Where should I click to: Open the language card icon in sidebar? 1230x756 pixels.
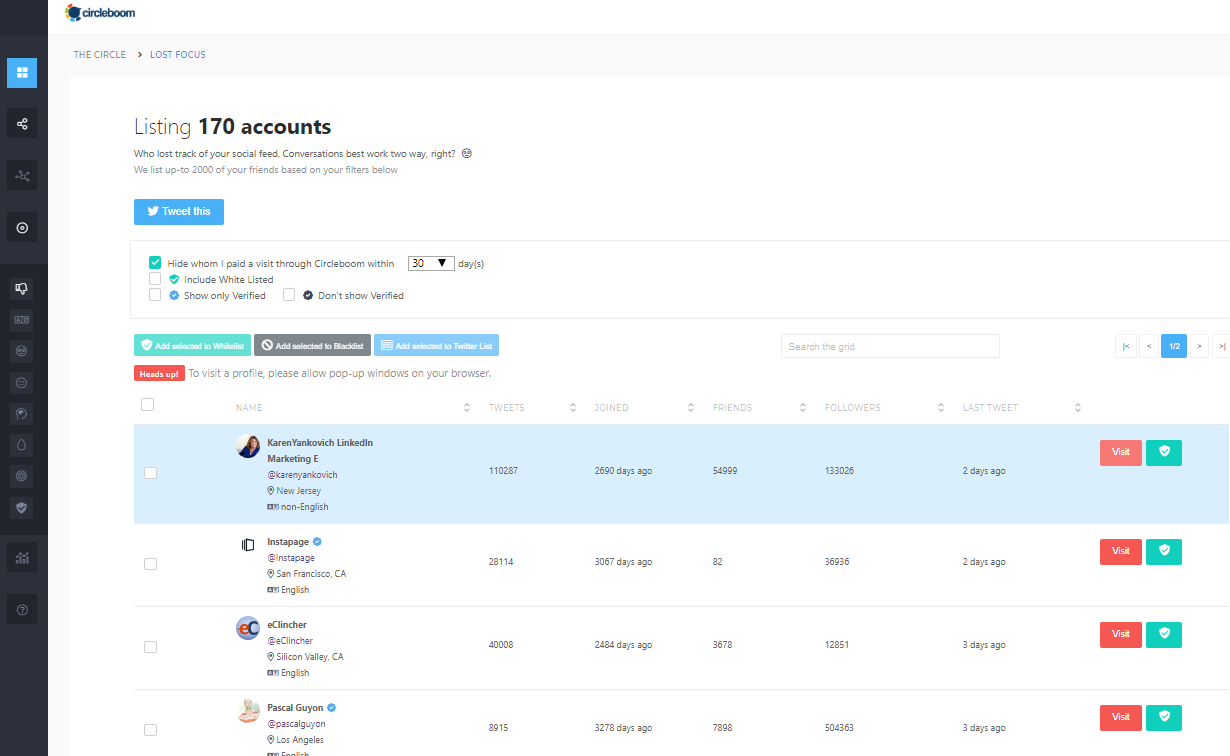coord(22,320)
